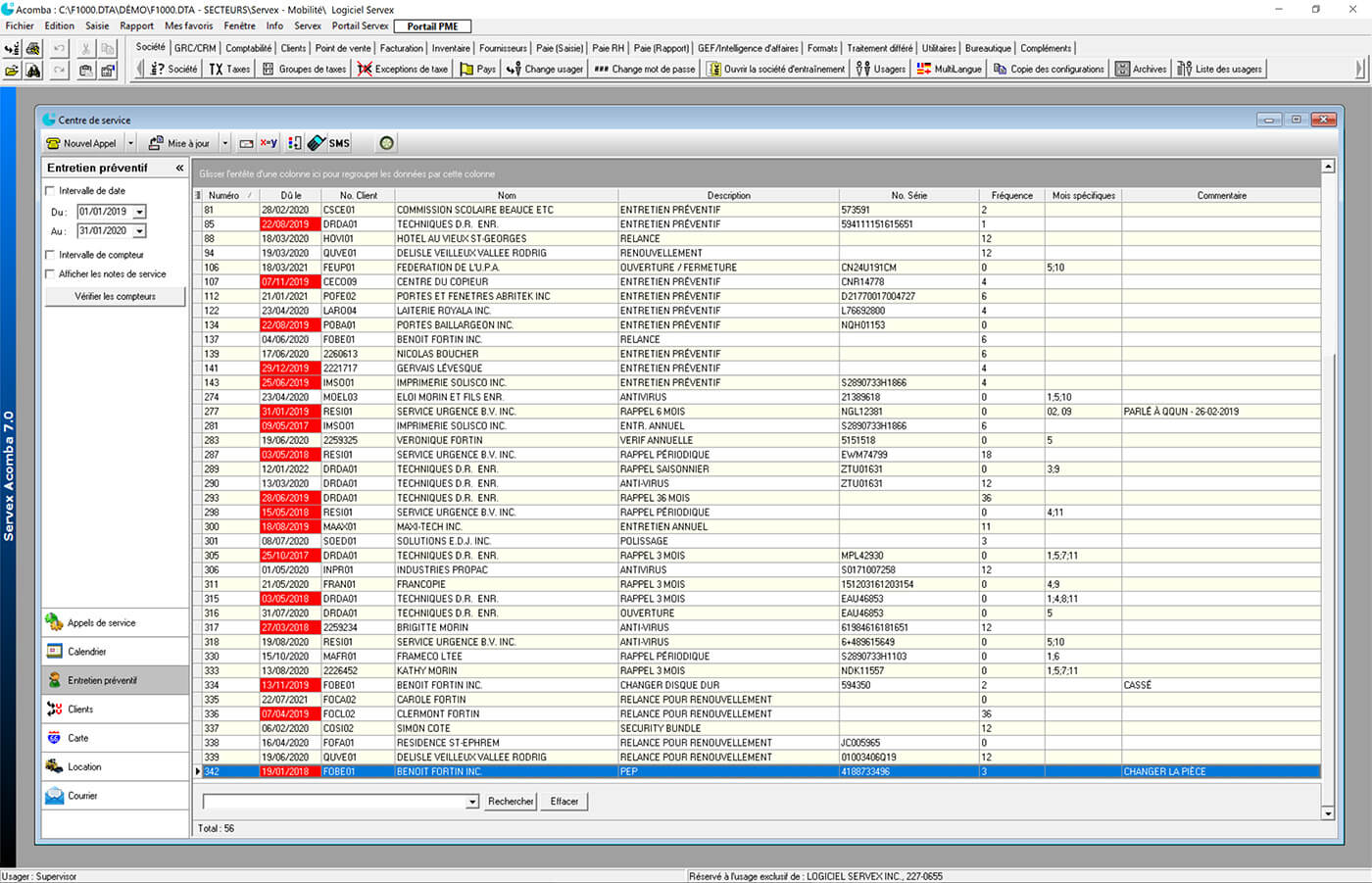Check the Intervalle de compteur option
This screenshot has width=1372, height=883.
(51, 255)
